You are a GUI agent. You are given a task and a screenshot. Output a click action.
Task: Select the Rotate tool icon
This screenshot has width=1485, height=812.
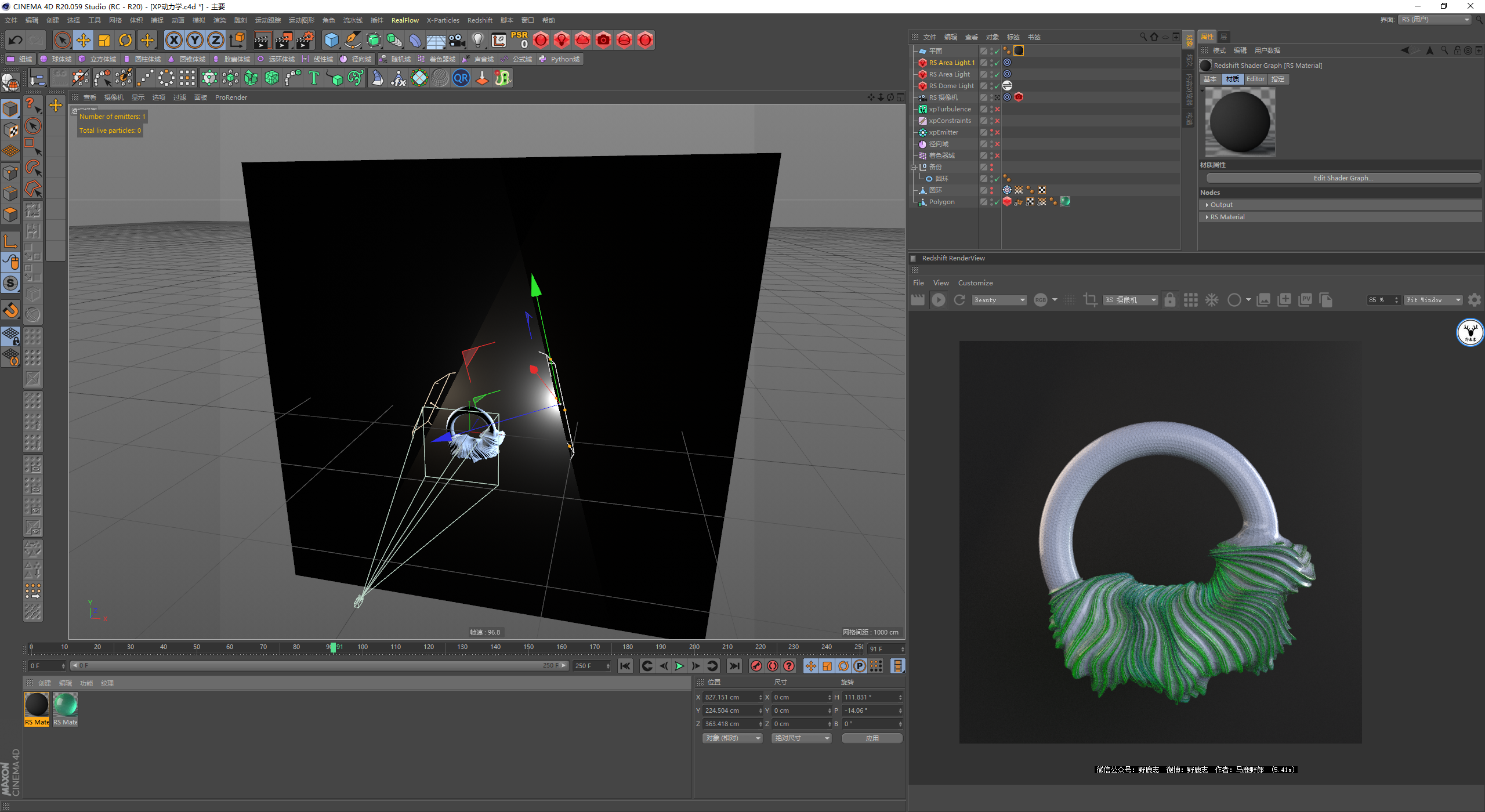[x=125, y=40]
